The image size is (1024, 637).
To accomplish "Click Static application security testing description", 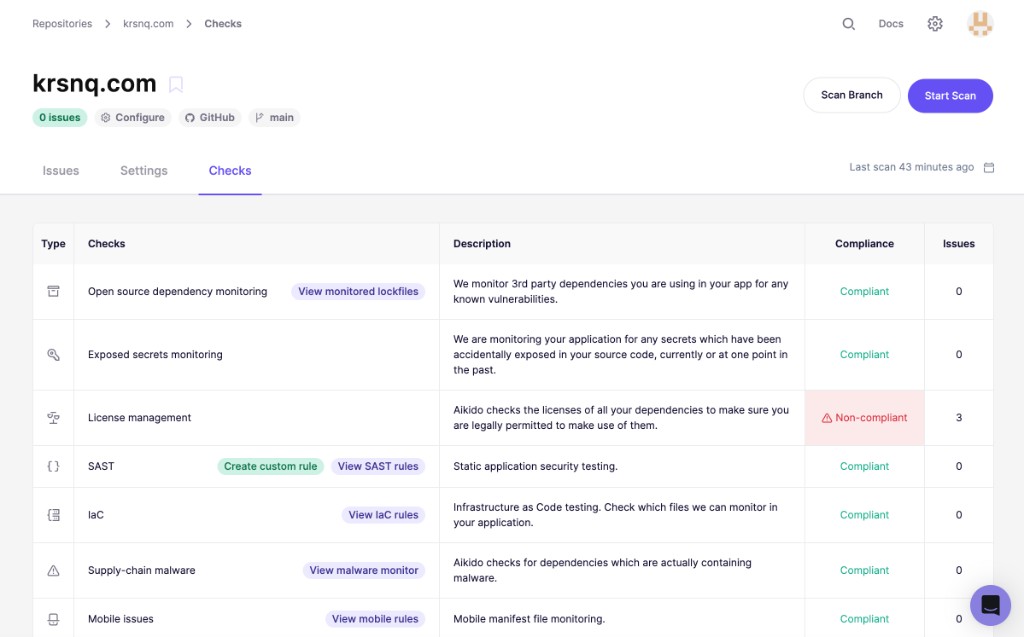I will point(536,466).
